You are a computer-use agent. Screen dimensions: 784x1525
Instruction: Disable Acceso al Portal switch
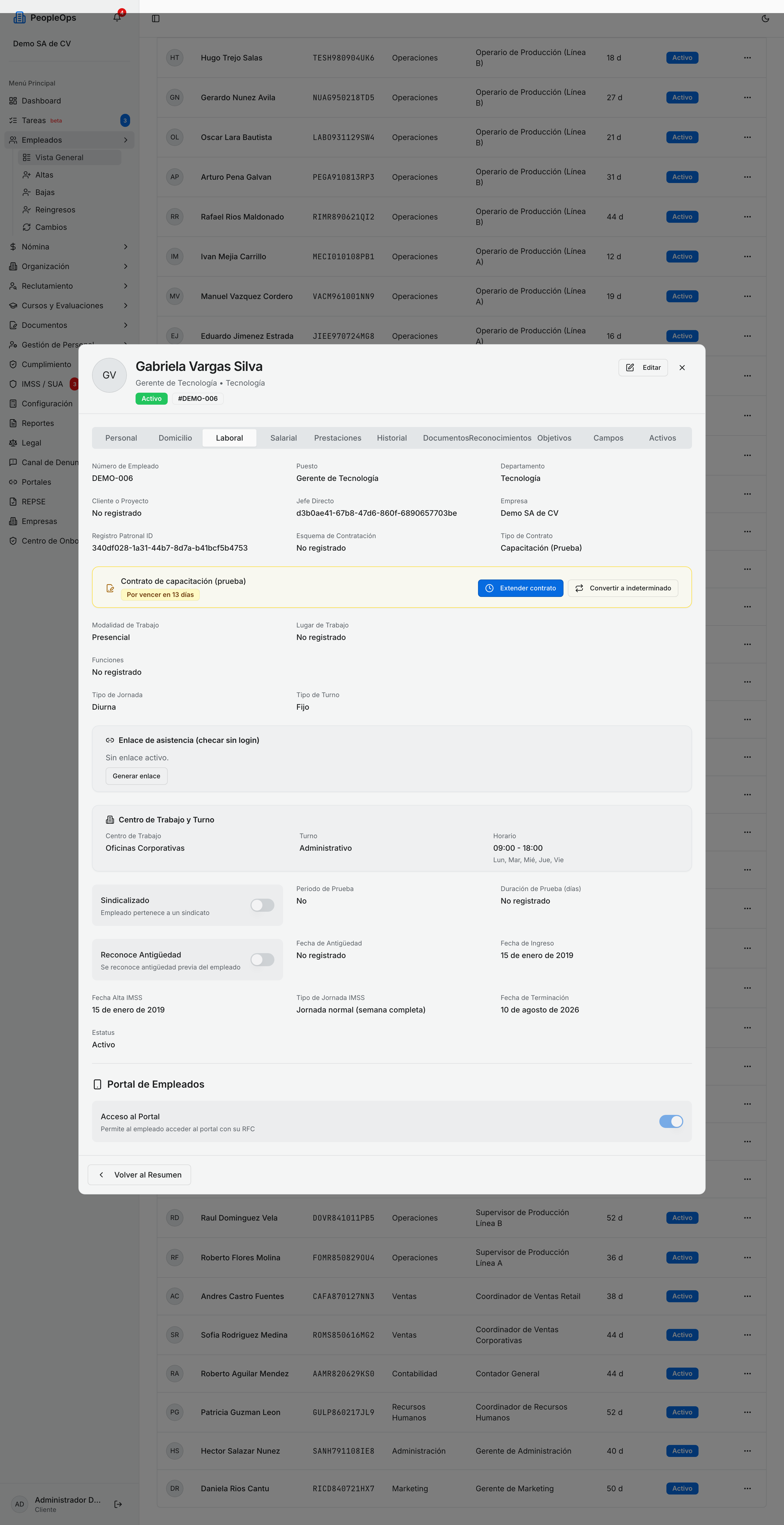671,1121
